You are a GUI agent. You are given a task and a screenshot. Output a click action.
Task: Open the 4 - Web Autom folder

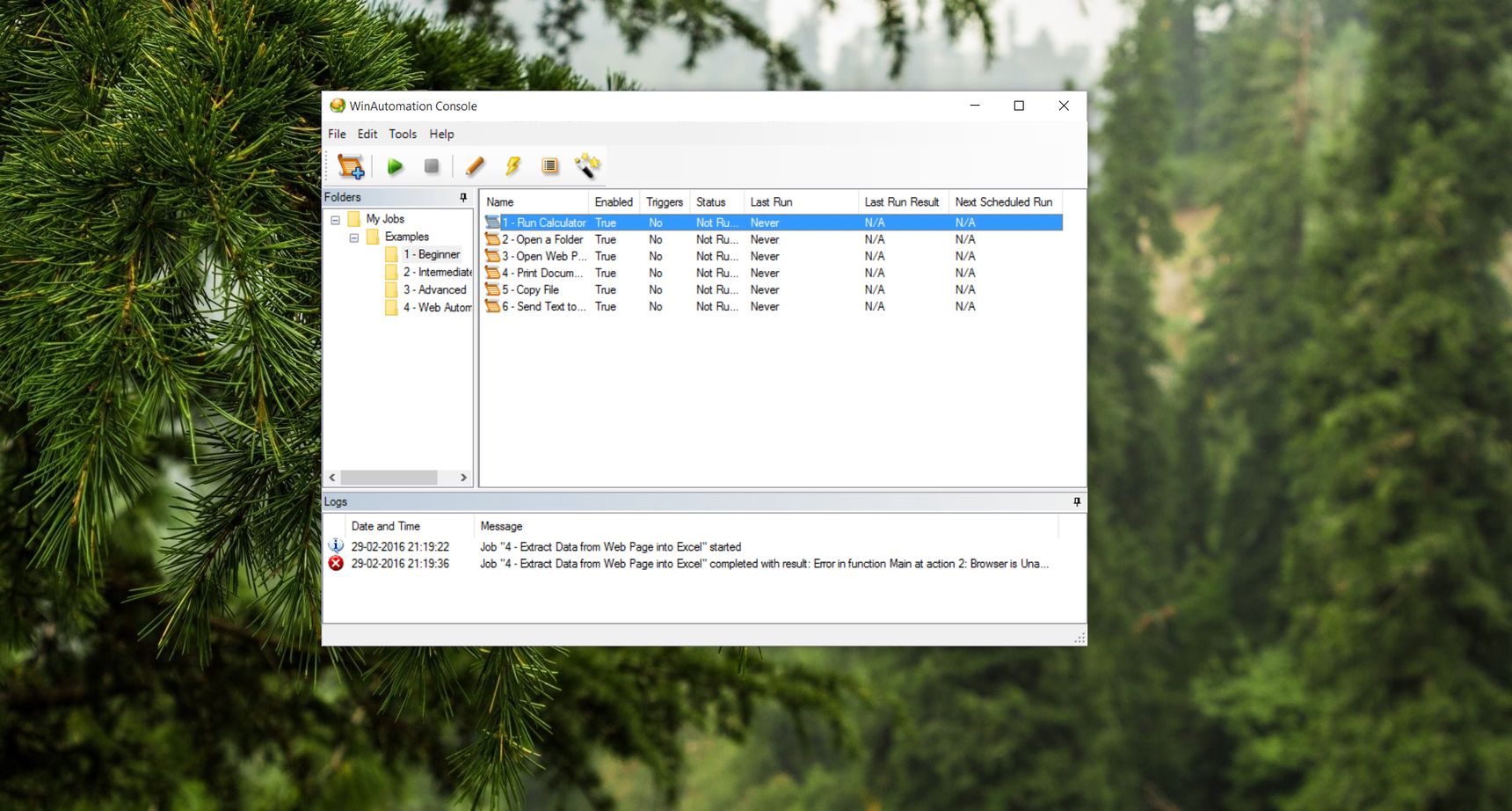pos(438,307)
